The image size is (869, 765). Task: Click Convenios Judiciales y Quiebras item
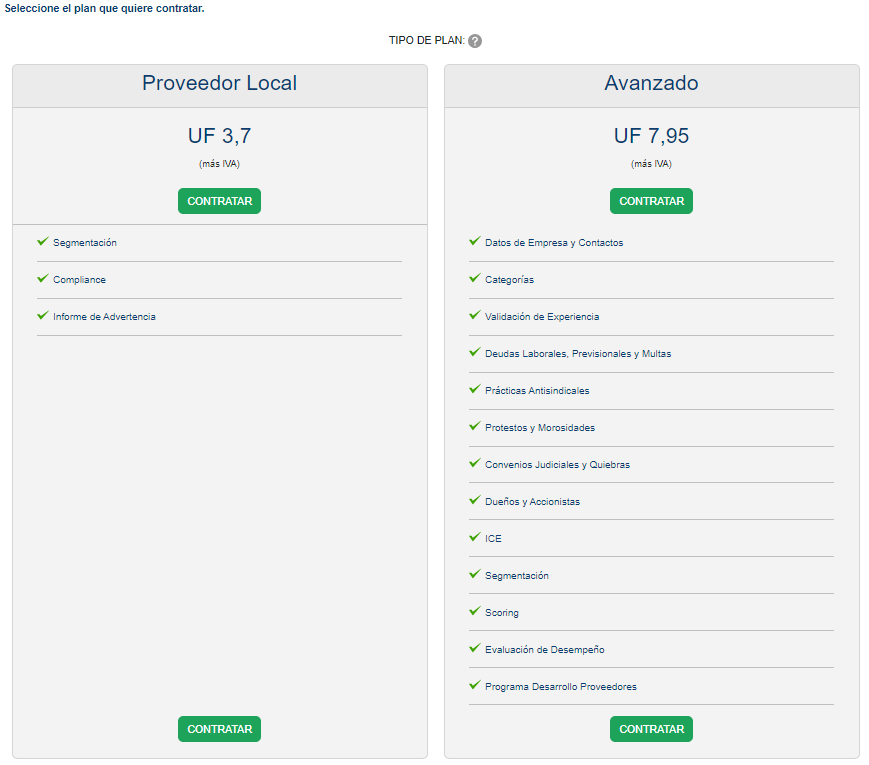557,465
